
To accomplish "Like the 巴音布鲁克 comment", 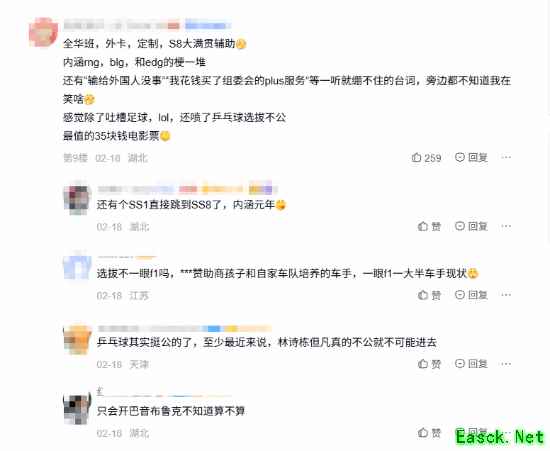I will (429, 432).
